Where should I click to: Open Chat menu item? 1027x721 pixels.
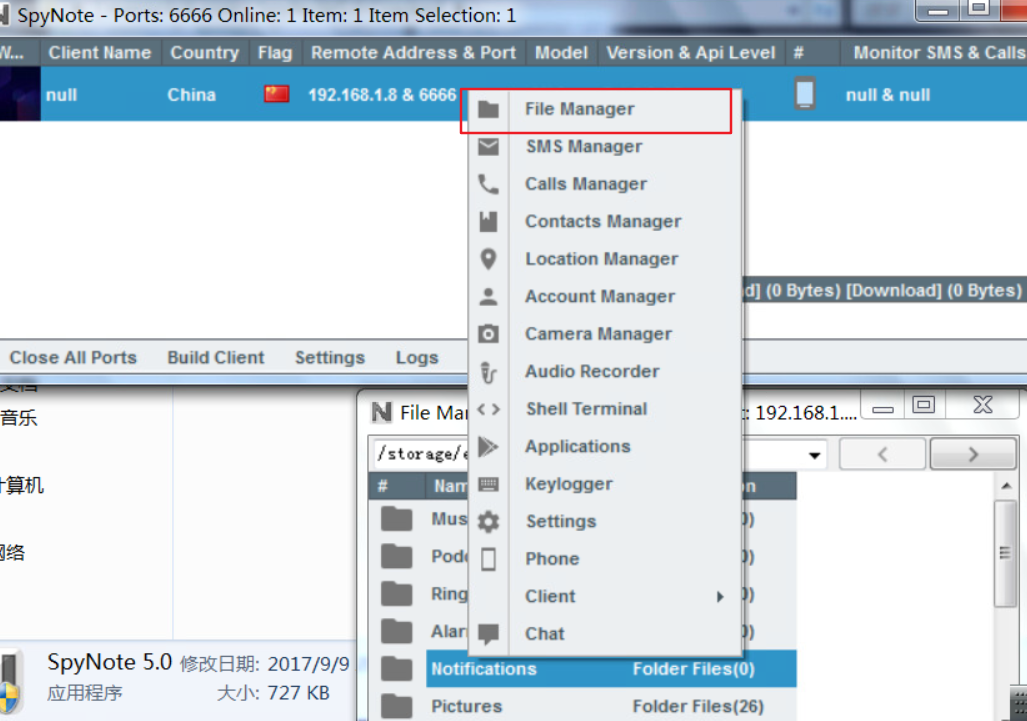tap(606, 634)
